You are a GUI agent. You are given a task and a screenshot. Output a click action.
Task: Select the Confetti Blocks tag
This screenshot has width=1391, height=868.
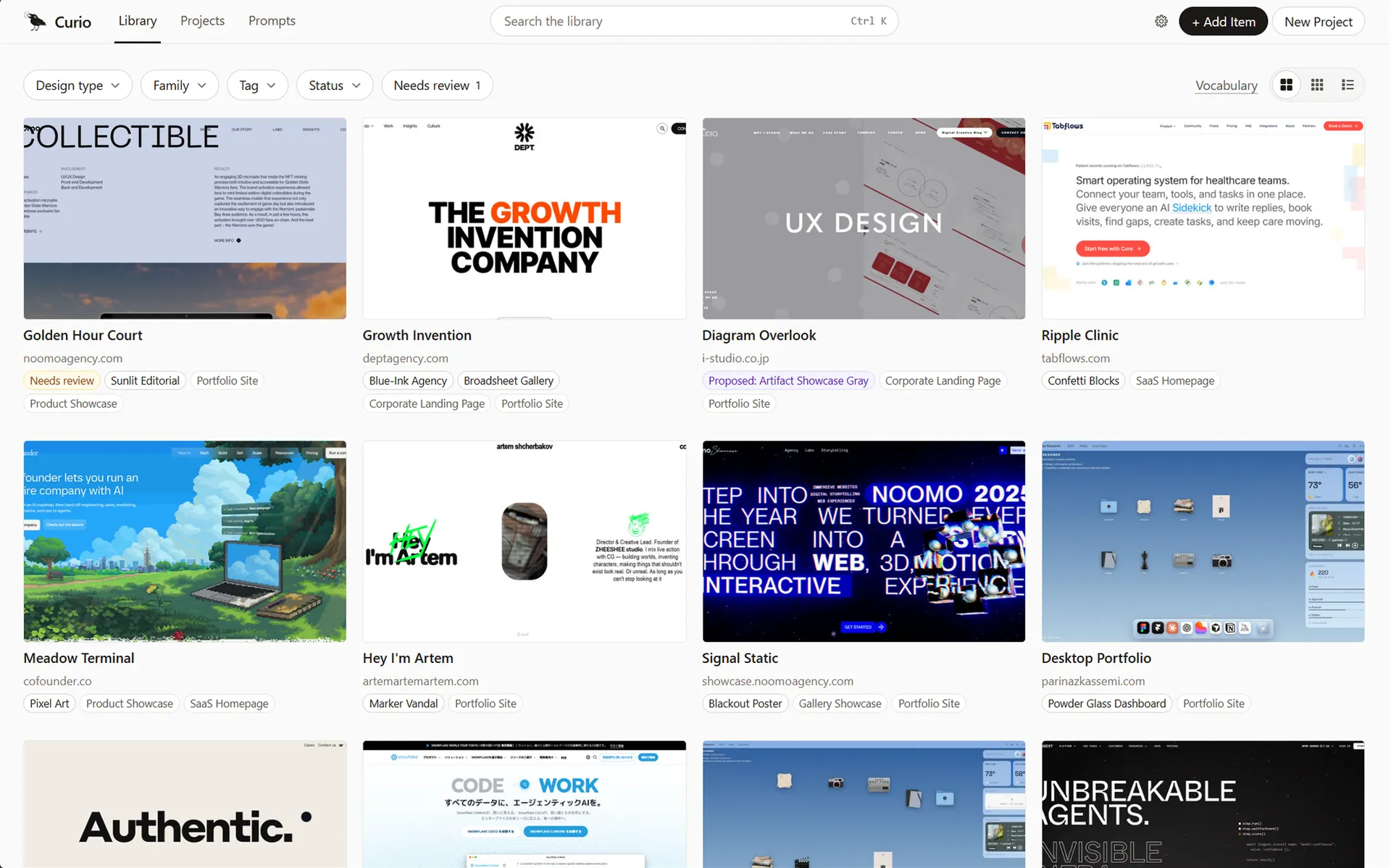click(x=1083, y=380)
